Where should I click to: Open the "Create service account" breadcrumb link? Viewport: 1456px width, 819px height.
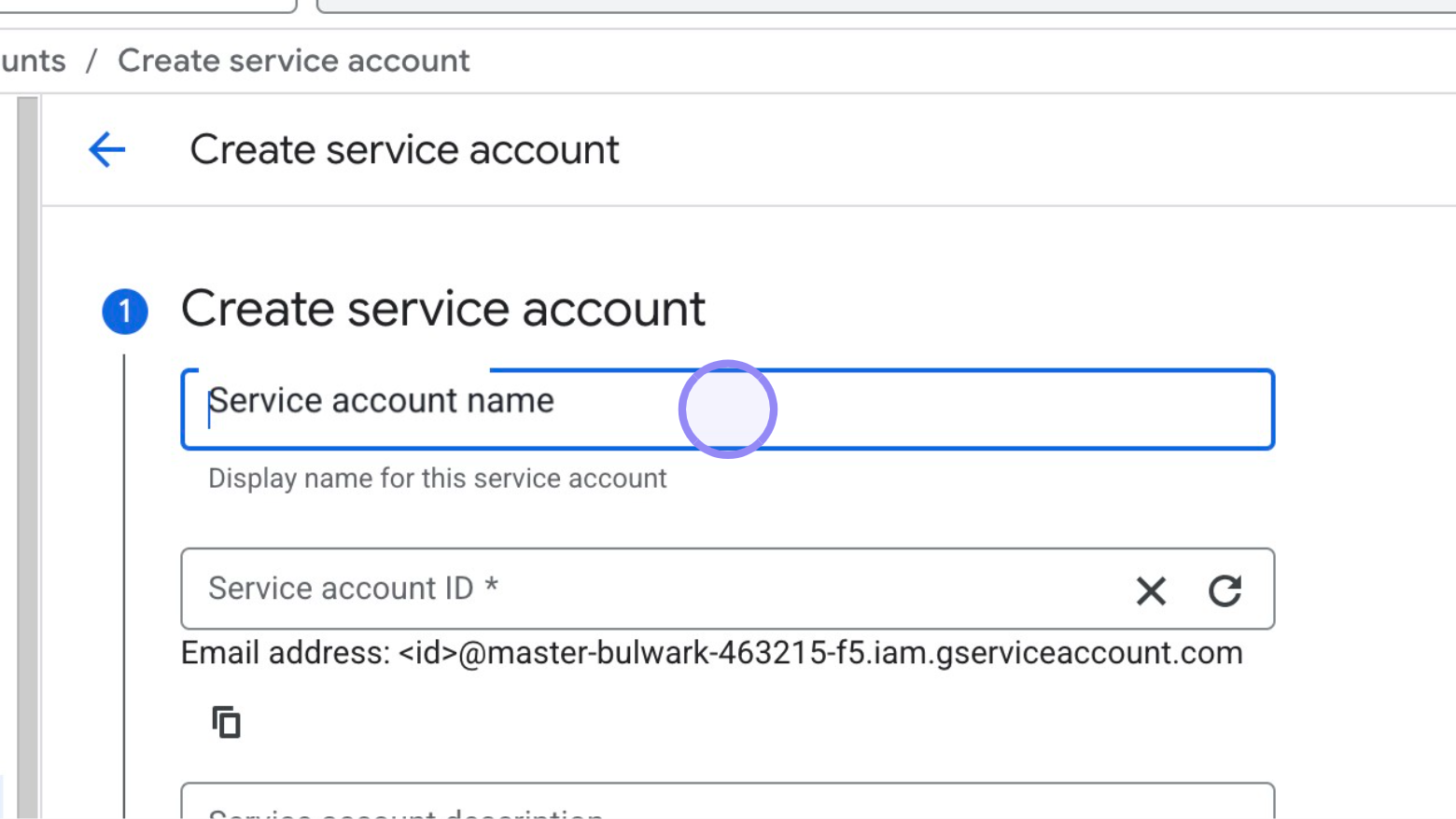point(292,60)
